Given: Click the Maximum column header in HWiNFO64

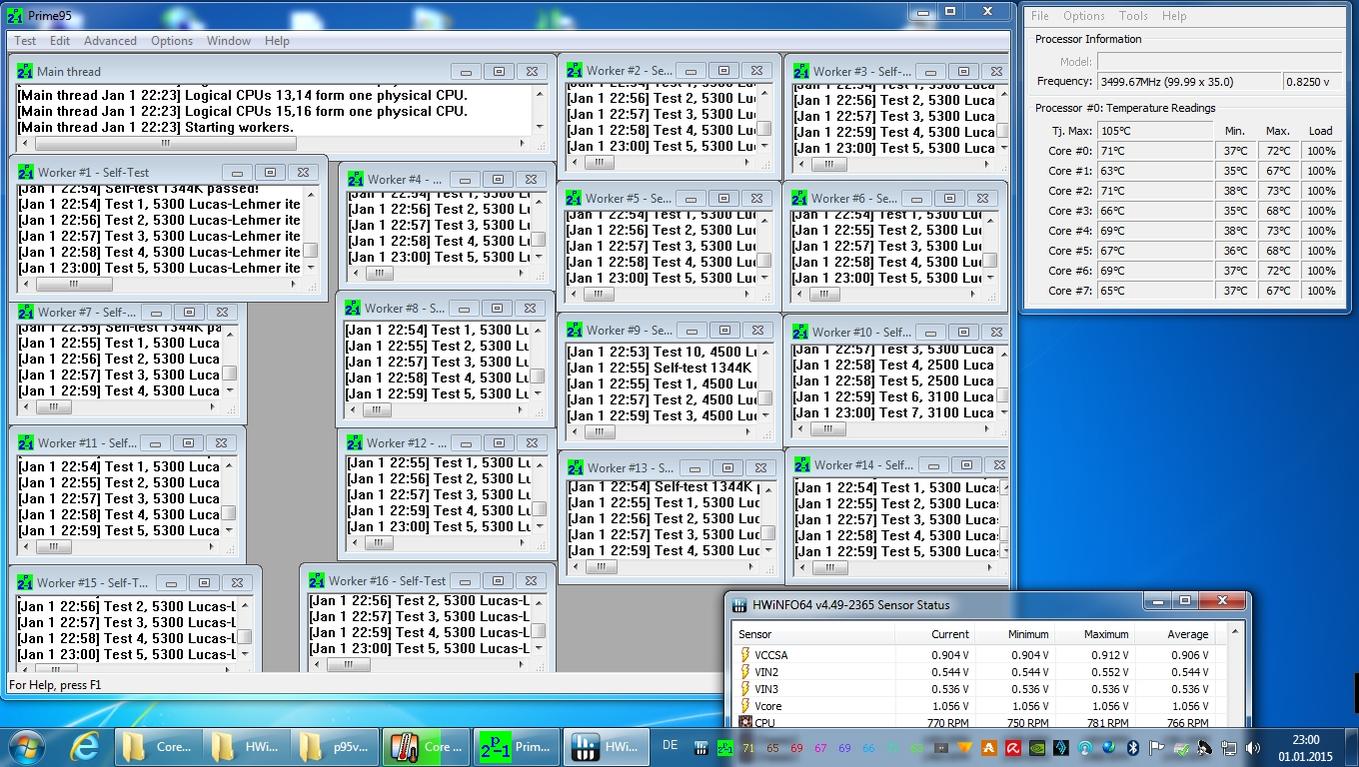Looking at the screenshot, I should coord(1093,634).
